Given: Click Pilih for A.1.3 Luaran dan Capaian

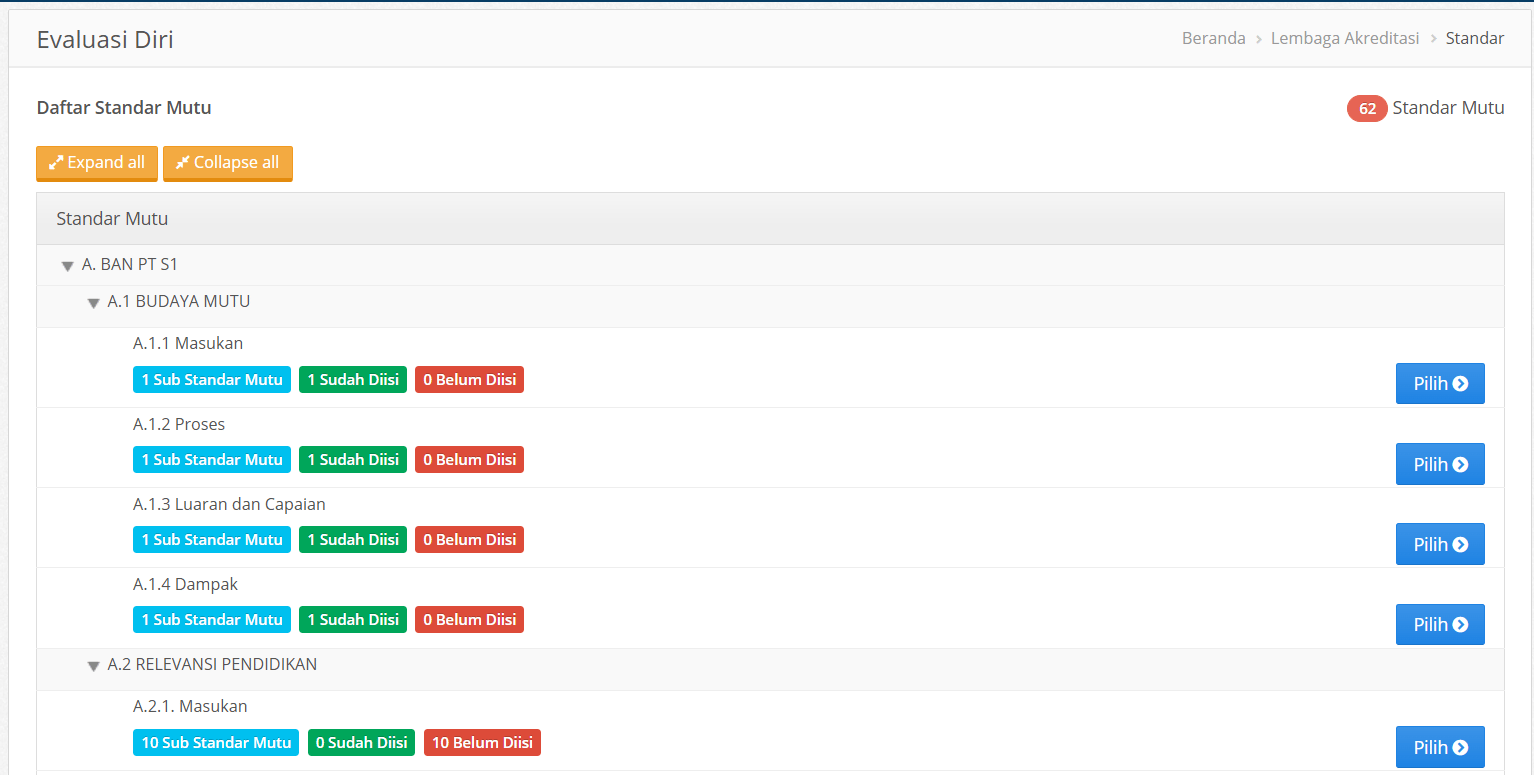Looking at the screenshot, I should 1440,544.
